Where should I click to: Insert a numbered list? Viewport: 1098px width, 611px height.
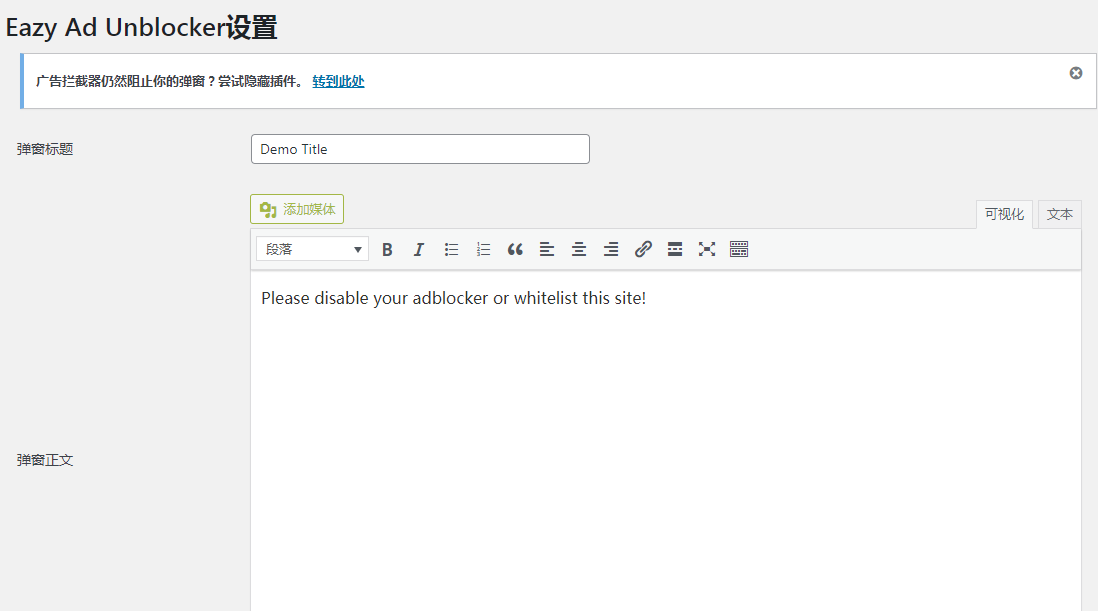(483, 249)
